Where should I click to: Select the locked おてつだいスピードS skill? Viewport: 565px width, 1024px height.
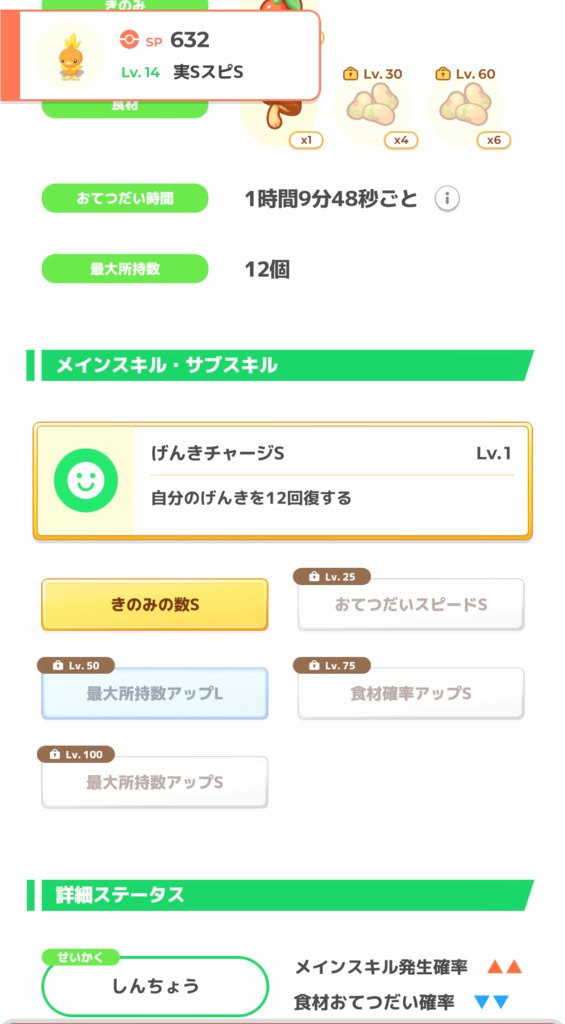411,605
